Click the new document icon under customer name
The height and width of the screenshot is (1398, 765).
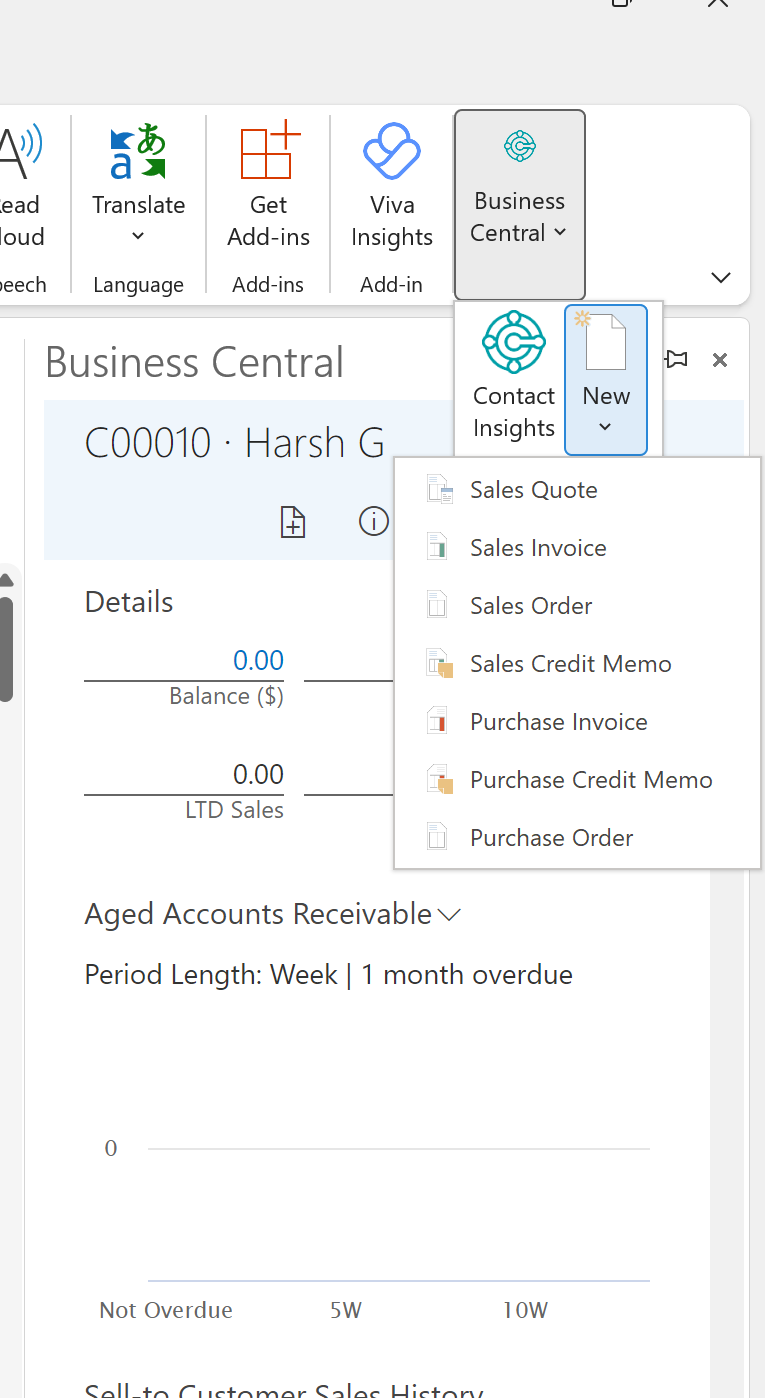[x=292, y=522]
